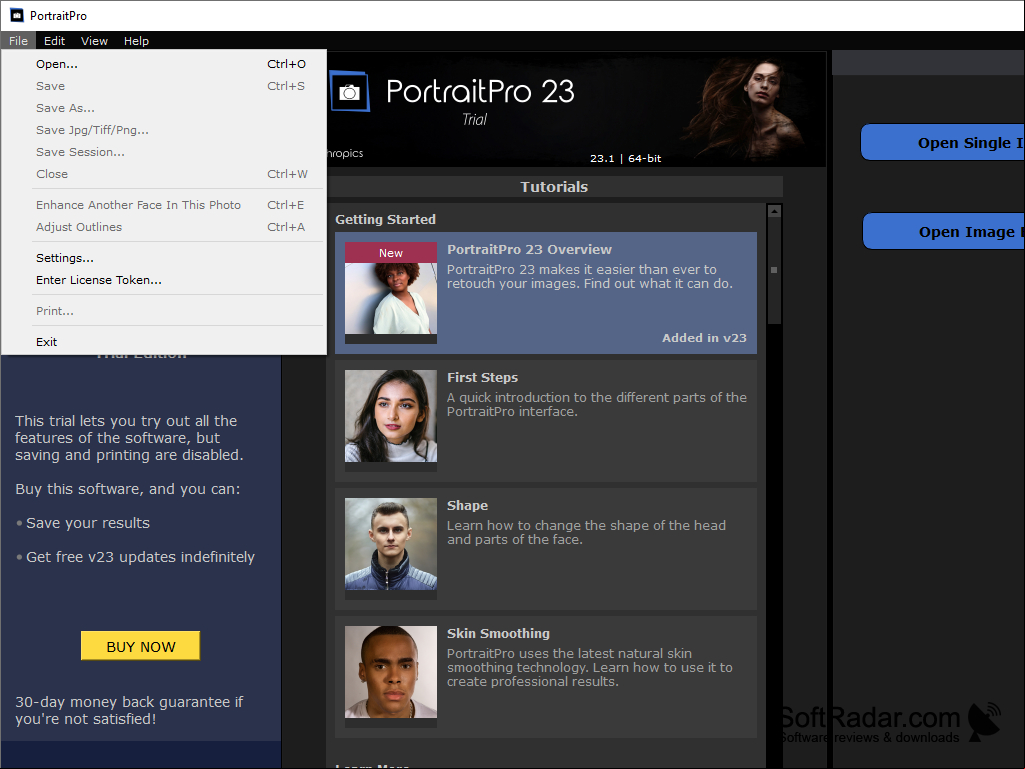Viewport: 1025px width, 769px height.
Task: Click the Skin Smoothing tutorial title
Action: pyautogui.click(x=498, y=634)
